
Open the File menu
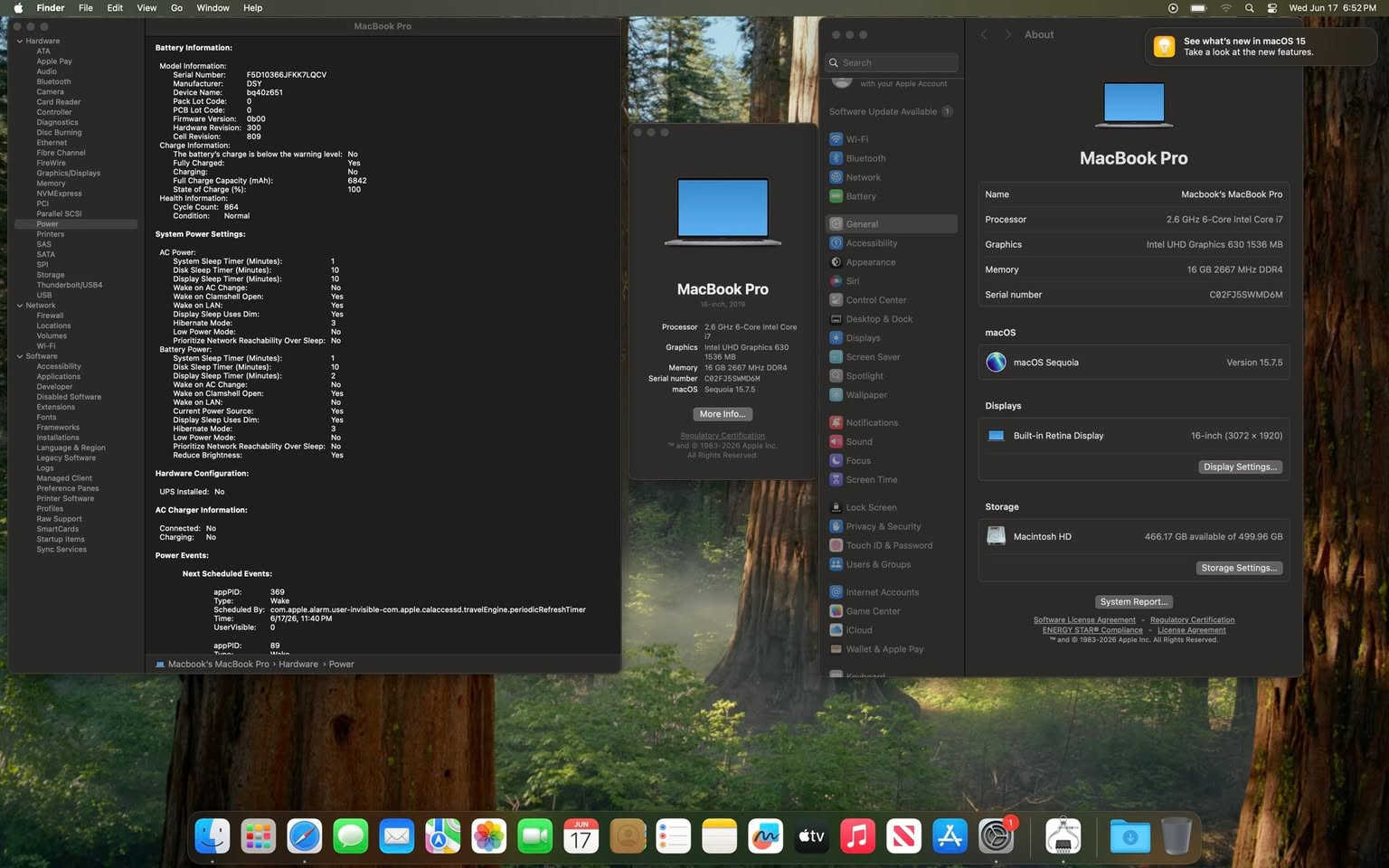[x=86, y=8]
